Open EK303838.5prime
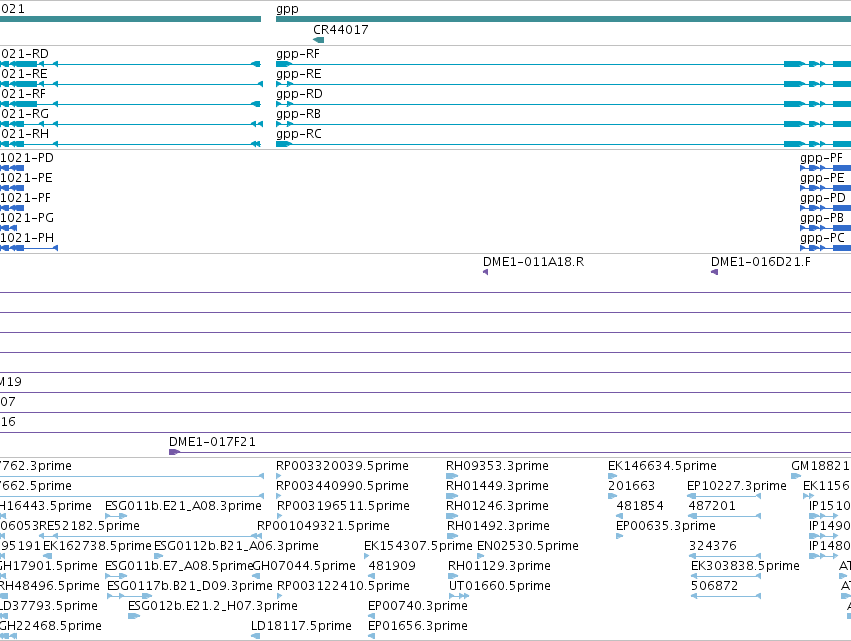The width and height of the screenshot is (851, 641). tap(745, 566)
